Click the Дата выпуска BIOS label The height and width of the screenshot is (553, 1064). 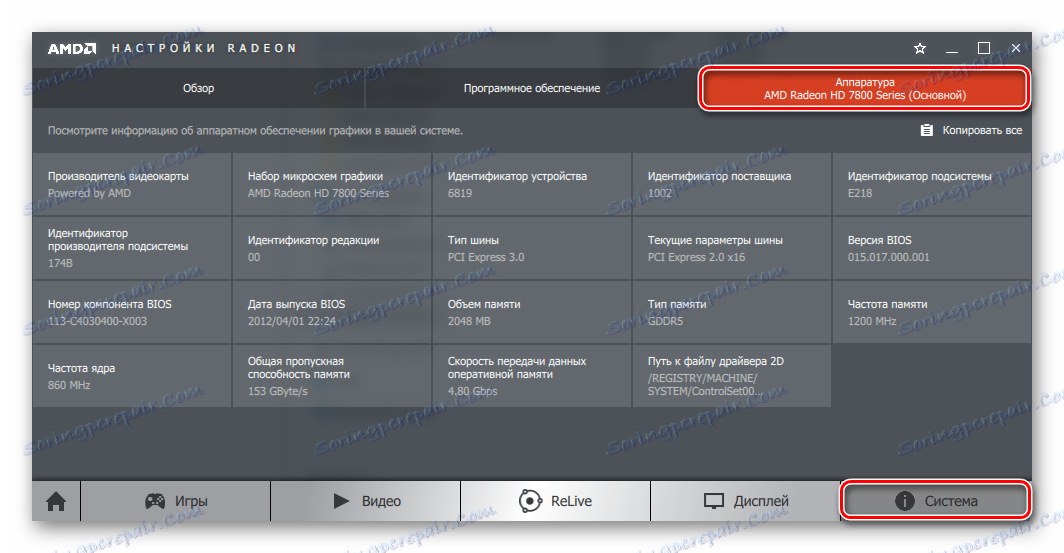[297, 304]
